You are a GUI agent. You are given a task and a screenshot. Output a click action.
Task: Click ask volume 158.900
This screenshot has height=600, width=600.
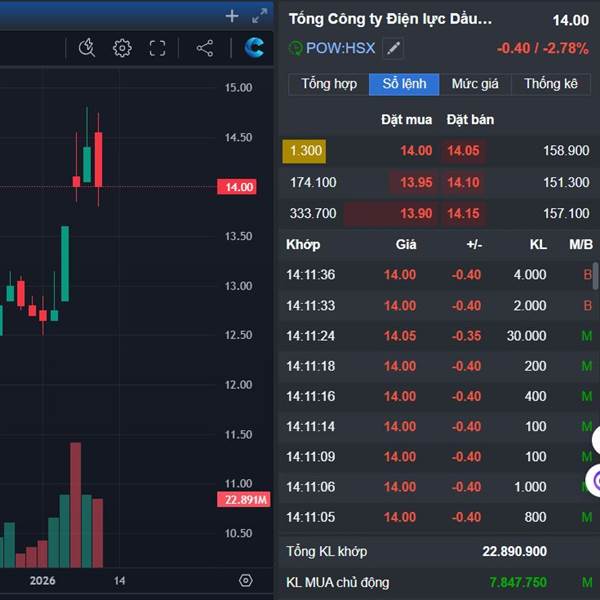click(x=566, y=151)
